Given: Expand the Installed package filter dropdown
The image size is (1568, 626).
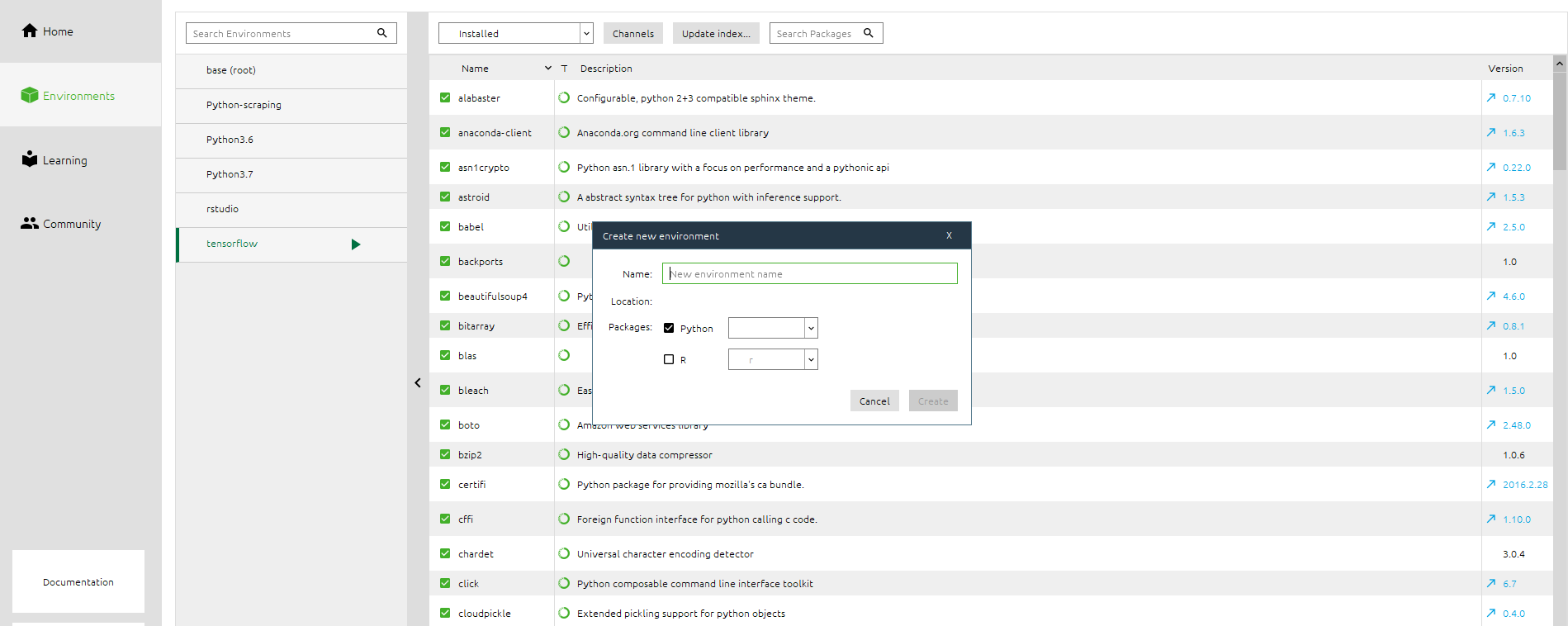Looking at the screenshot, I should click(x=586, y=34).
